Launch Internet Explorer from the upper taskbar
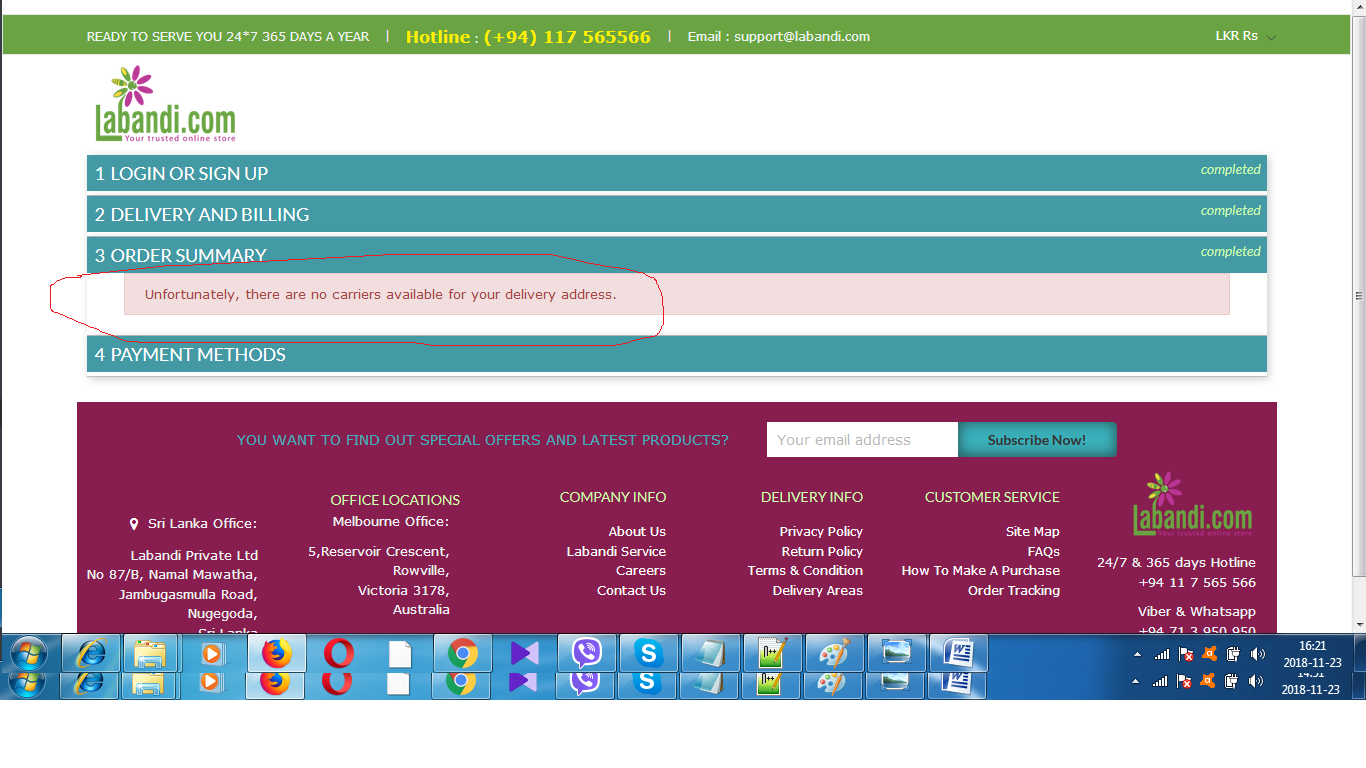Image resolution: width=1366 pixels, height=768 pixels. (x=90, y=654)
